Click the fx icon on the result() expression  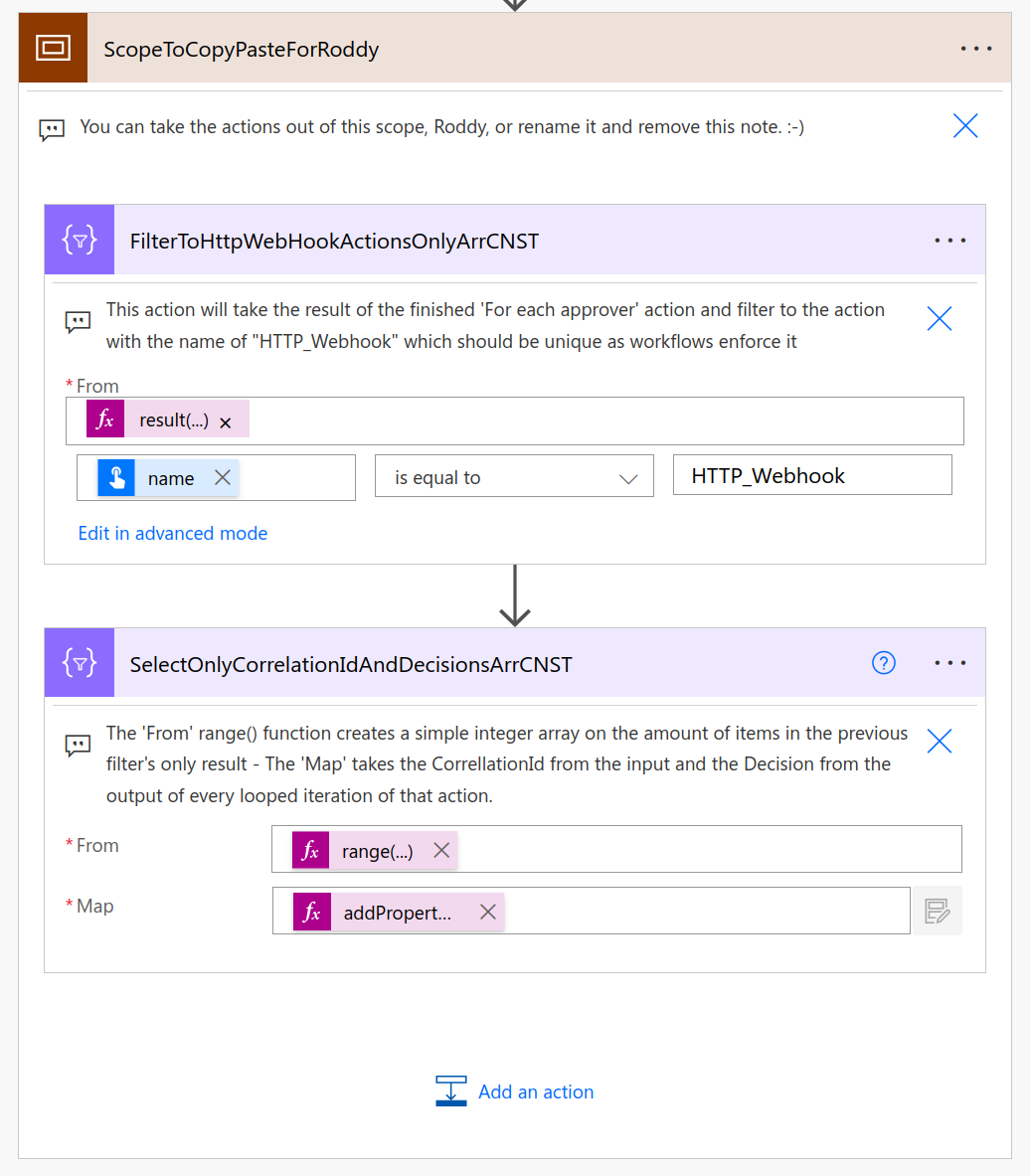pyautogui.click(x=105, y=418)
